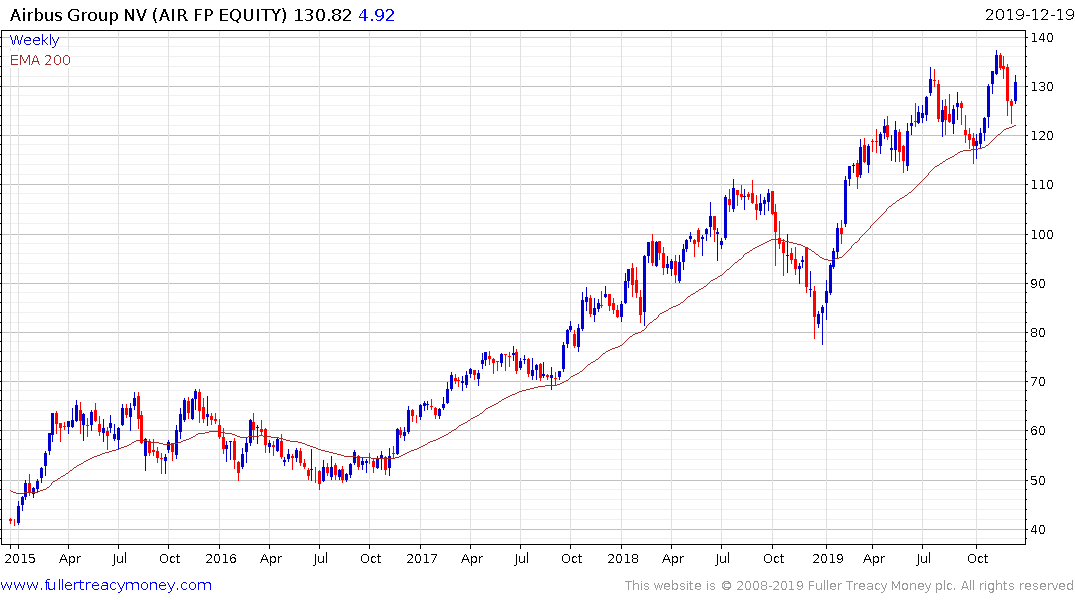Screen dimensions: 1075x600
Task: Click the 'EMA 200' legend label
Action: pos(40,60)
